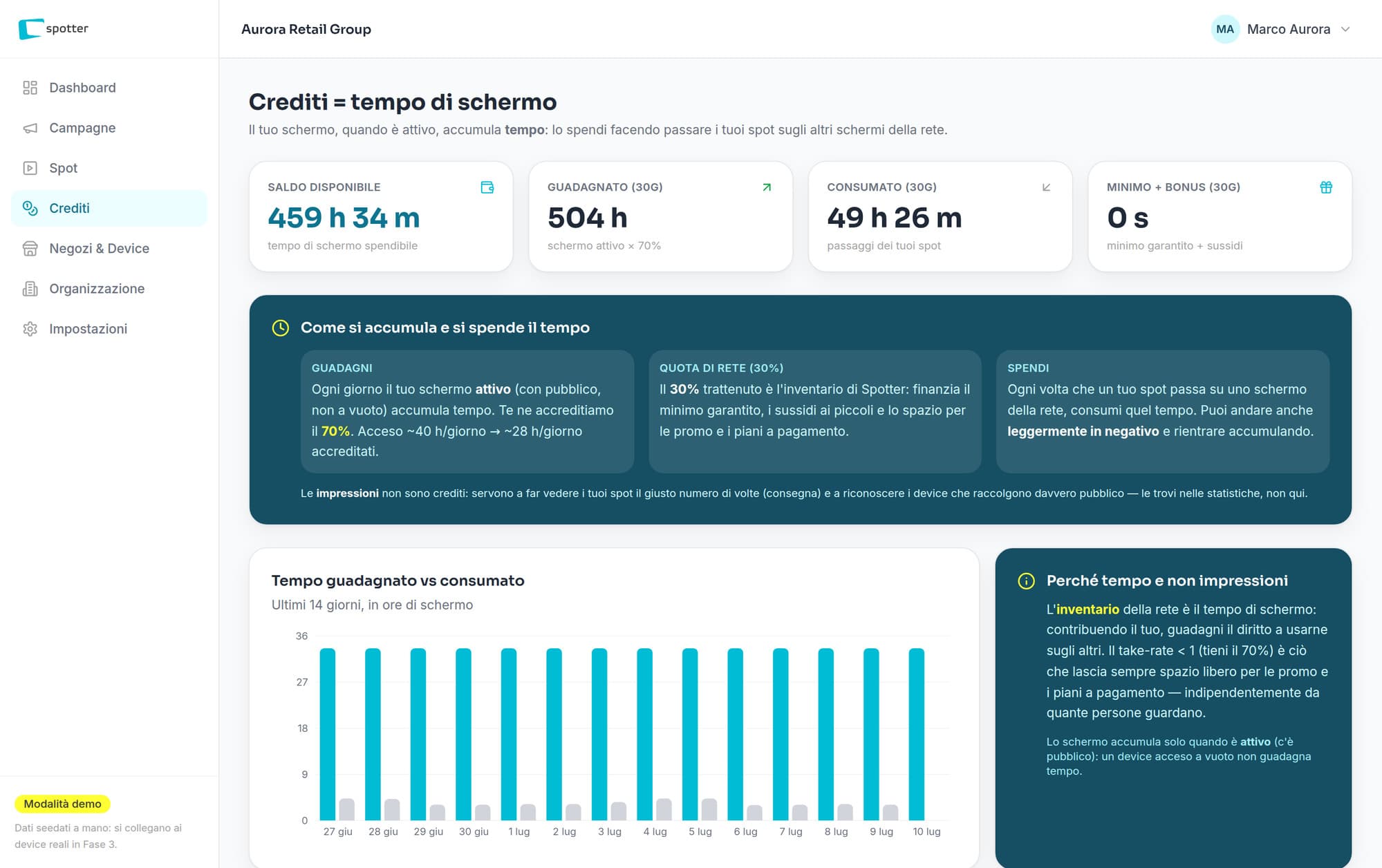
Task: Click the 36 y-axis label
Action: click(301, 636)
